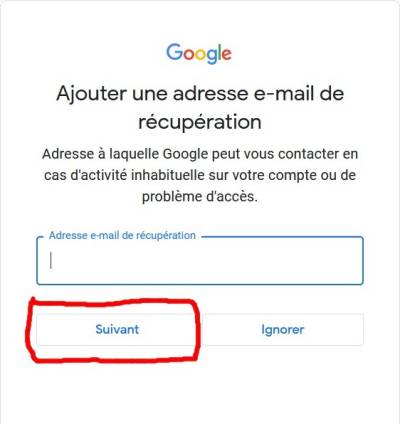Click the empty card area below the buttons
The height and width of the screenshot is (424, 400).
pyautogui.click(x=200, y=390)
